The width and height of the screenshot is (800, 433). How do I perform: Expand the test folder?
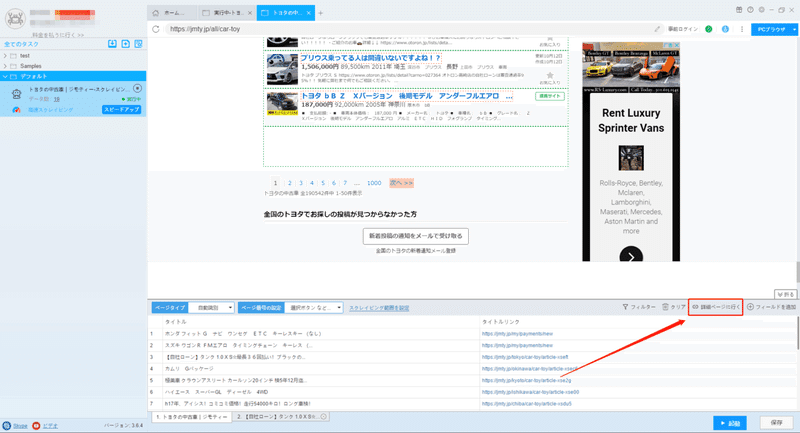point(5,56)
